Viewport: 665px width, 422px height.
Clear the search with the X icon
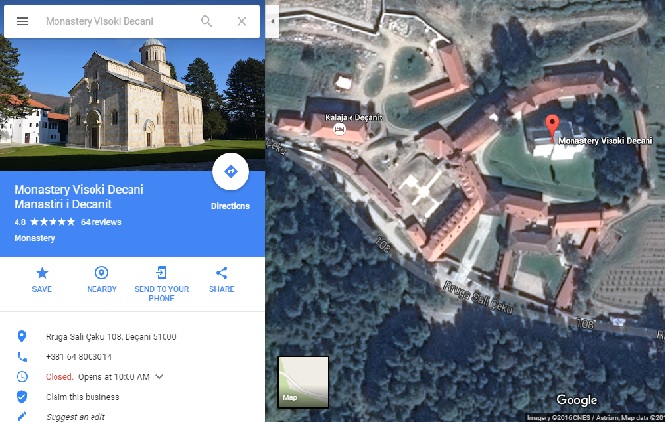[x=242, y=21]
